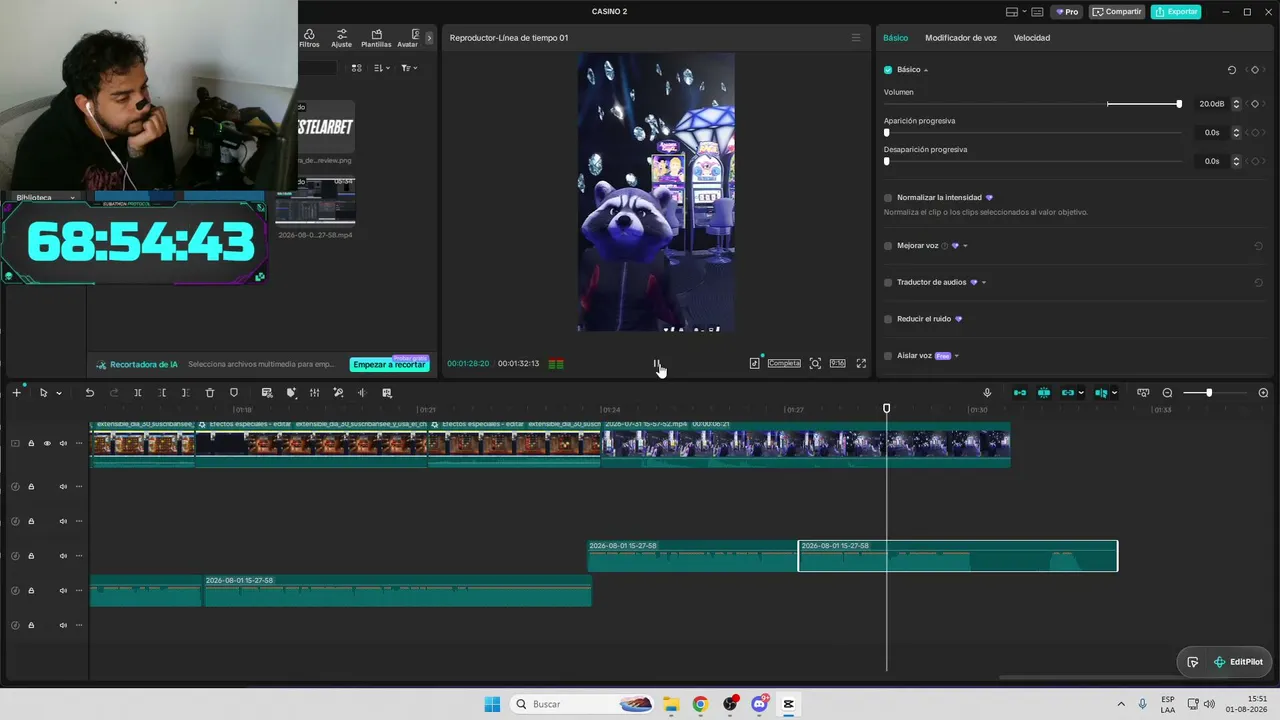Open the preview axis dropdown arrow
The width and height of the screenshot is (1280, 720).
click(1114, 393)
